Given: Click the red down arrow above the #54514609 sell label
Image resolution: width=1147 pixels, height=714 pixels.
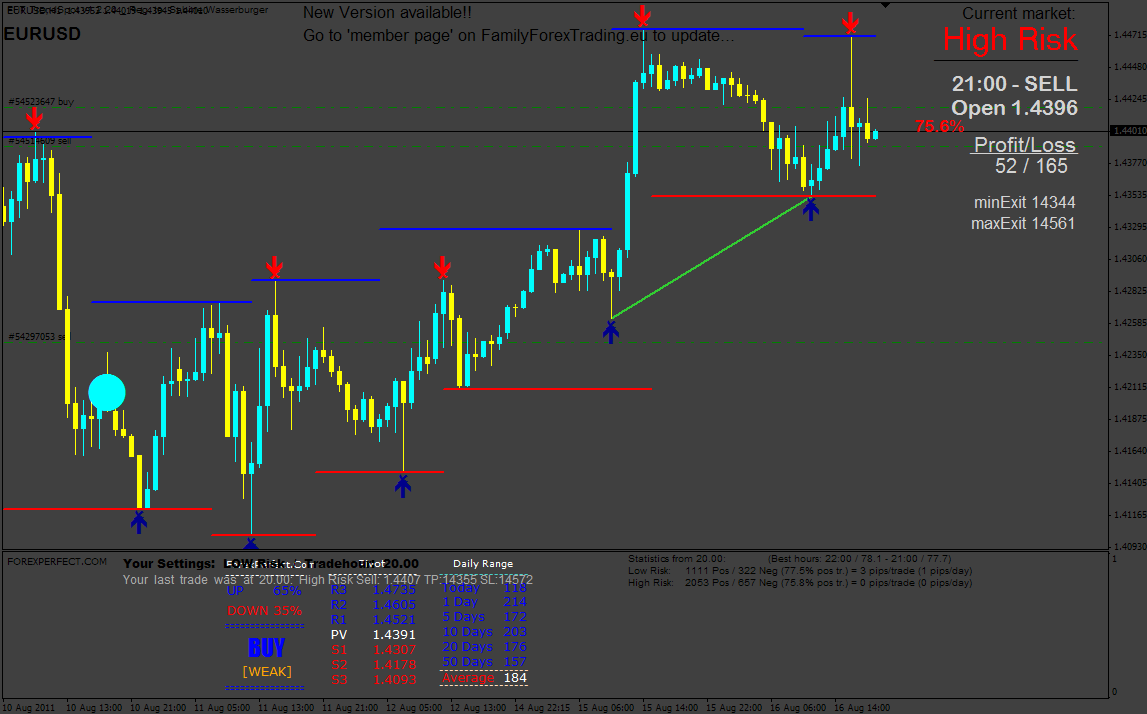Looking at the screenshot, I should pos(34,119).
